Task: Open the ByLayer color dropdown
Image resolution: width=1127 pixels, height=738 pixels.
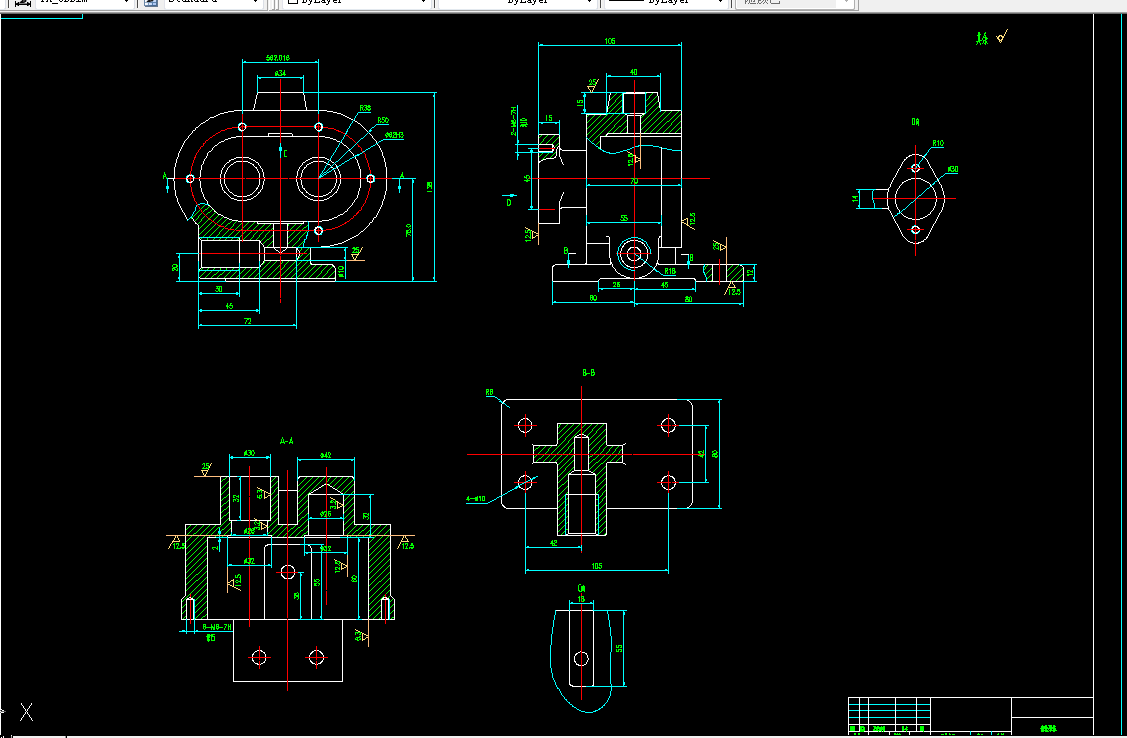Action: (x=356, y=2)
